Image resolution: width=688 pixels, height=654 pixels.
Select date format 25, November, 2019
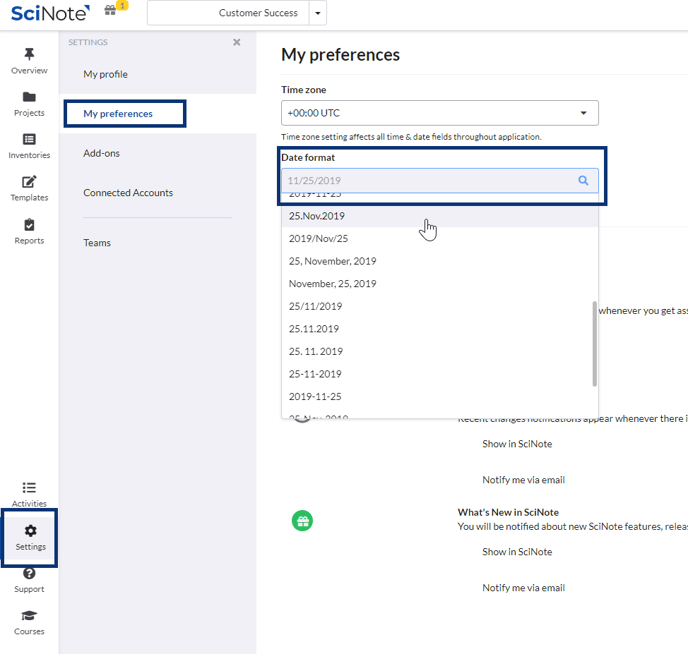[440, 261]
